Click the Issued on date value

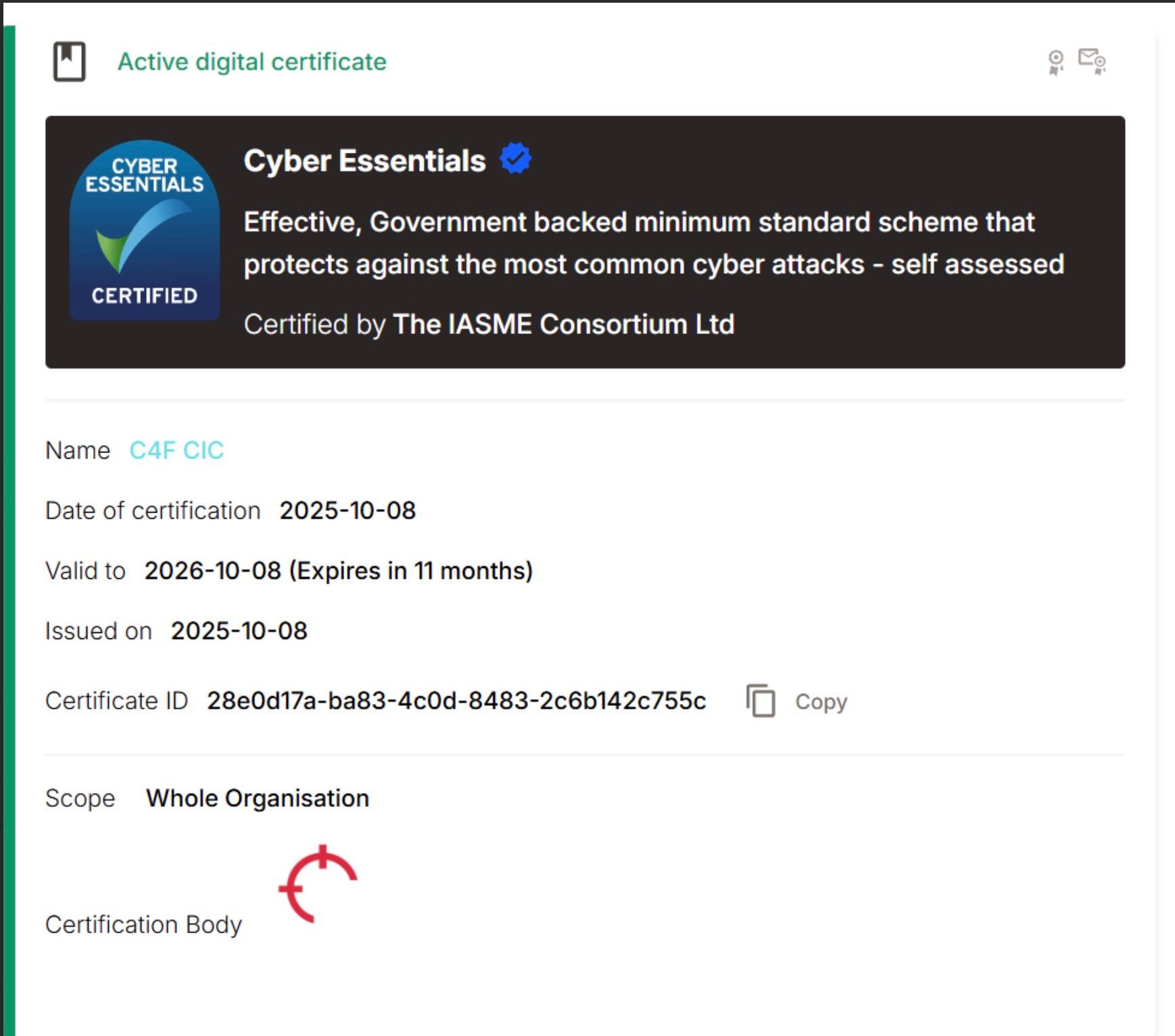click(239, 631)
